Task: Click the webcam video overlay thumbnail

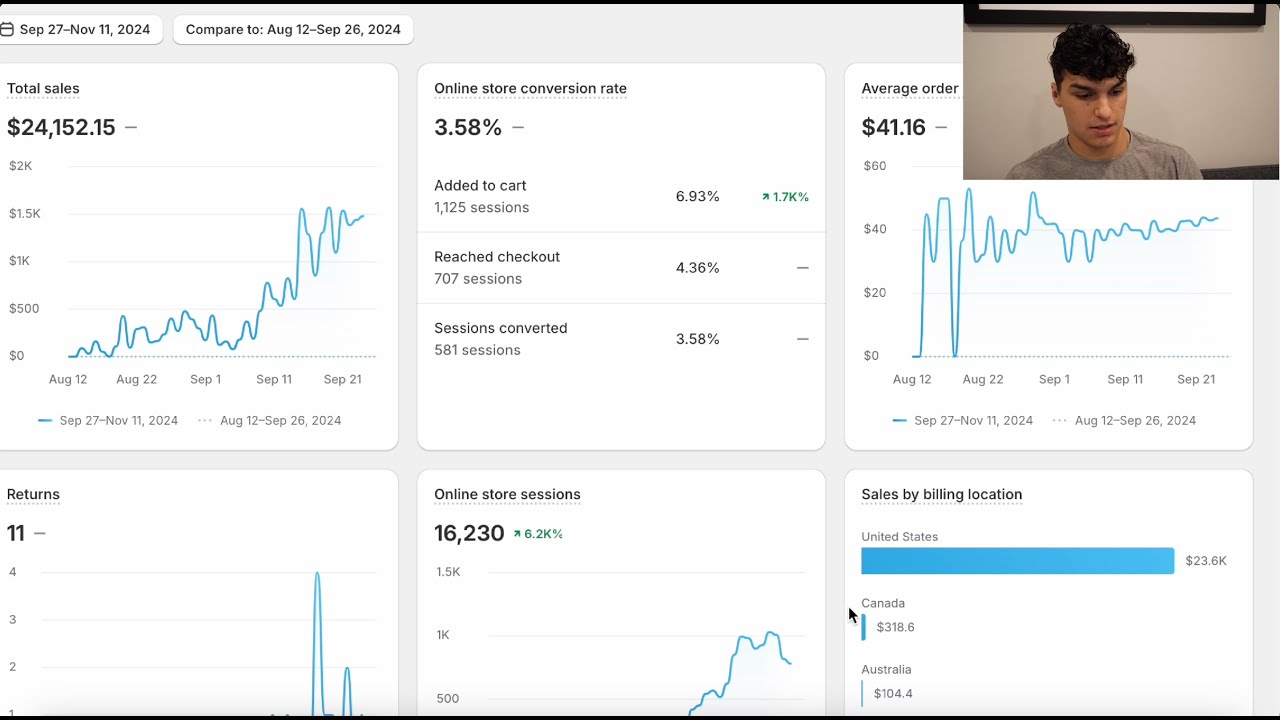Action: pos(1121,92)
